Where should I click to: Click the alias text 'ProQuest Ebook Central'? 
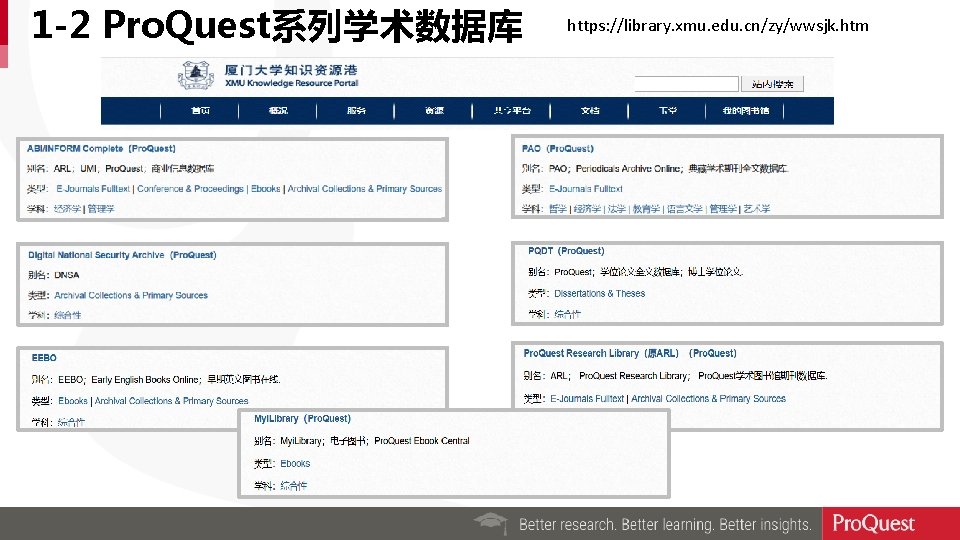coord(422,441)
